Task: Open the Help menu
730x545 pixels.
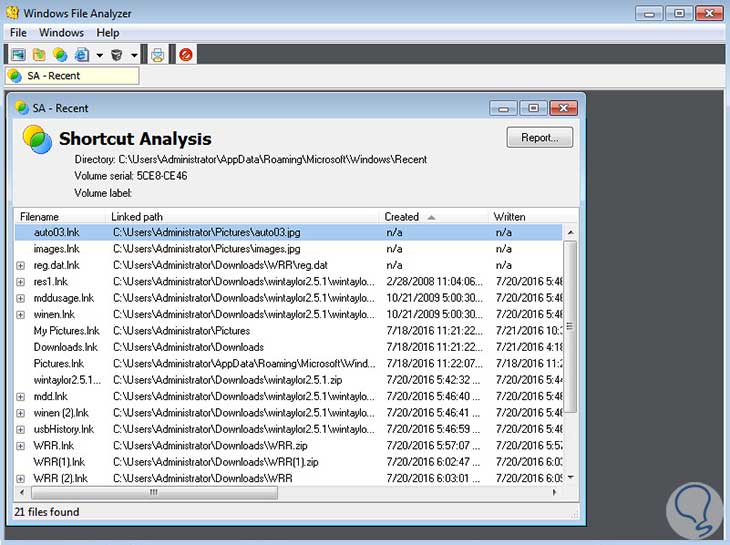Action: tap(108, 33)
